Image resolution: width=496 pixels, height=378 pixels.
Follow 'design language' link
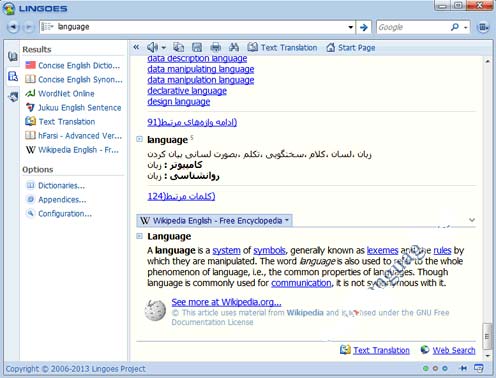(x=179, y=102)
